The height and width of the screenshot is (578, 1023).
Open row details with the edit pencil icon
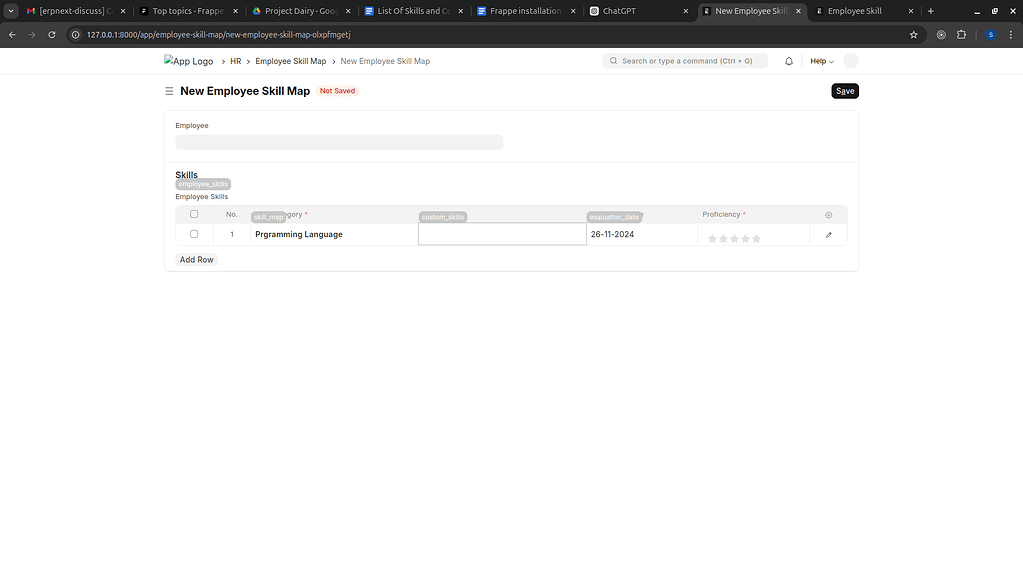click(x=827, y=234)
